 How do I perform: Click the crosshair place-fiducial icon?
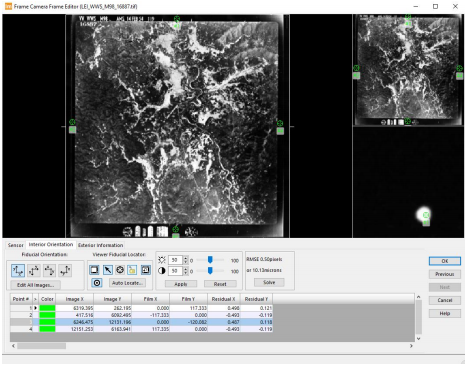point(120,270)
